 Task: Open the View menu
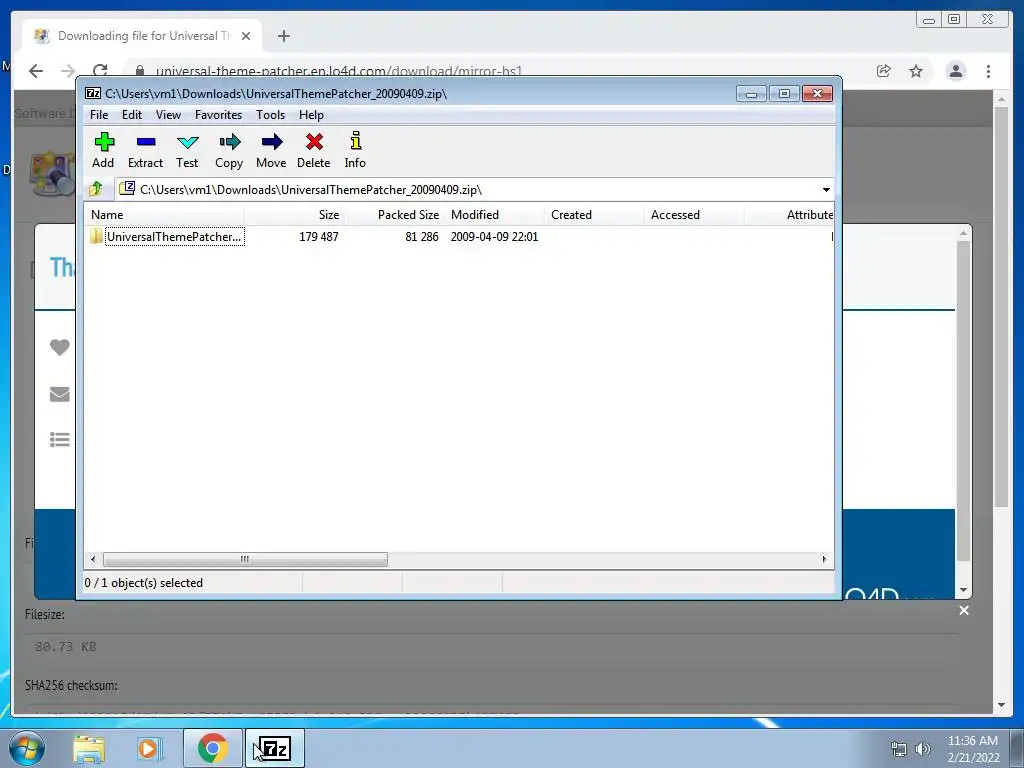coord(168,115)
